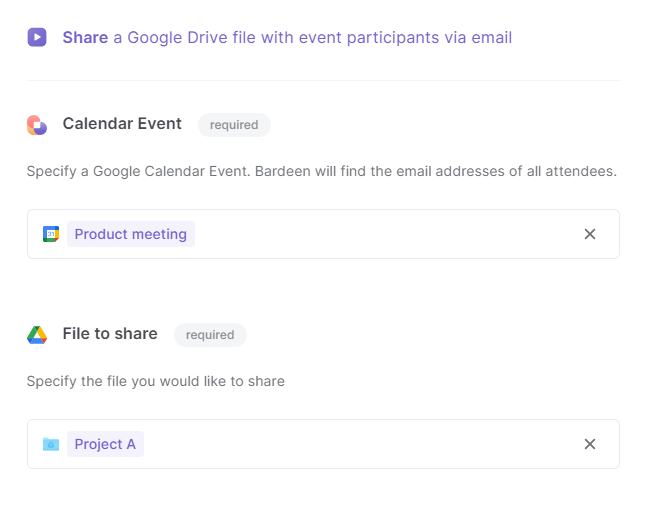This screenshot has height=531, width=652.
Task: Click the Bardeen logo next to Calendar Event
Action: (37, 125)
